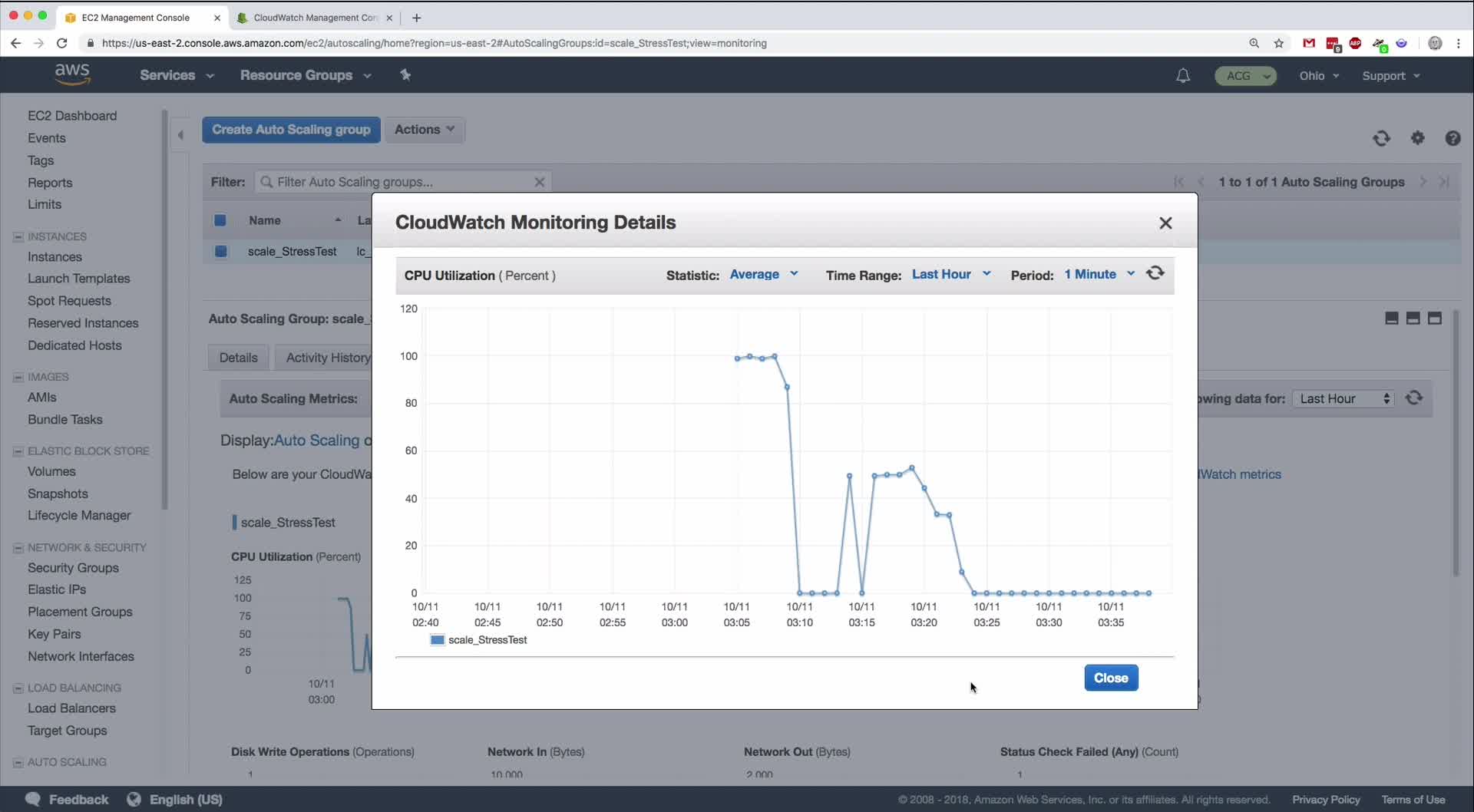
Task: Click the pin shortcuts icon in the AWS header
Action: coord(405,74)
